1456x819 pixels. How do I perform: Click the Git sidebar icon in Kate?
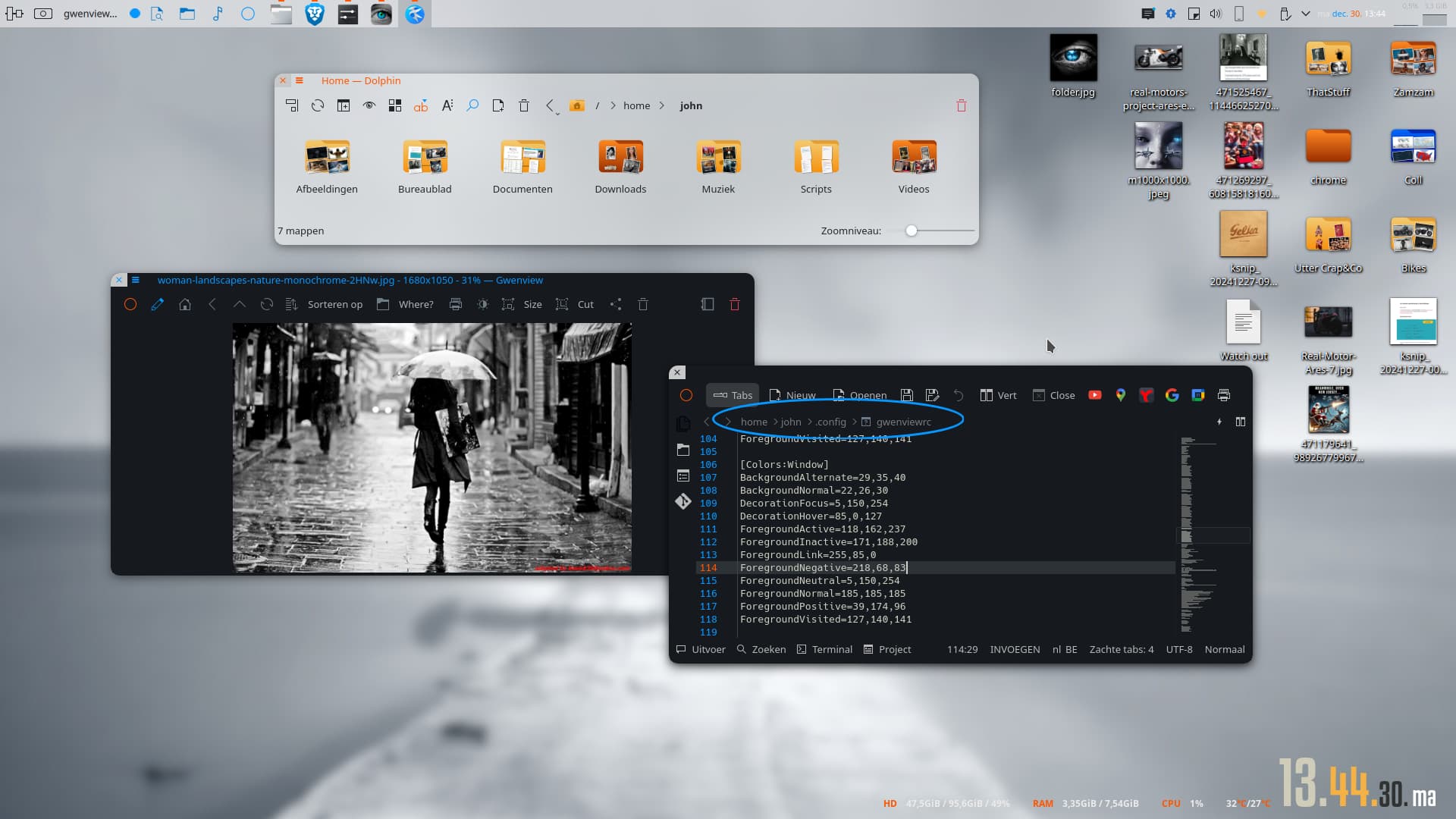683,501
